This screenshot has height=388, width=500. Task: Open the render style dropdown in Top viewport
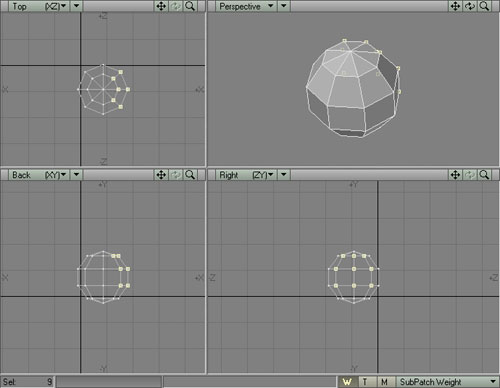pos(76,6)
